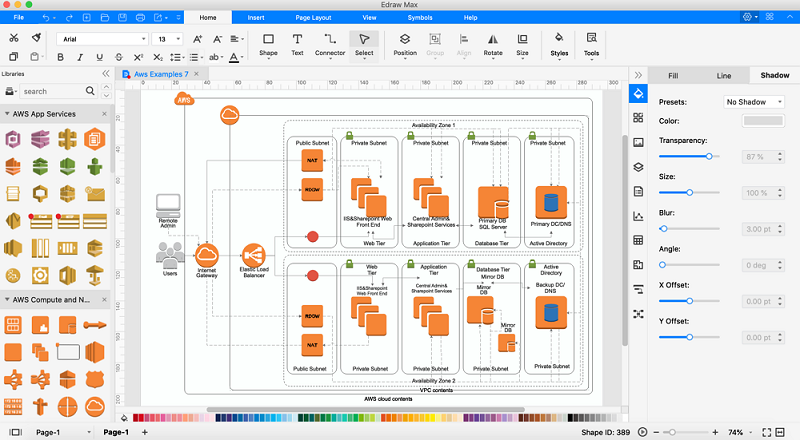Add a new page with plus button

[x=144, y=432]
